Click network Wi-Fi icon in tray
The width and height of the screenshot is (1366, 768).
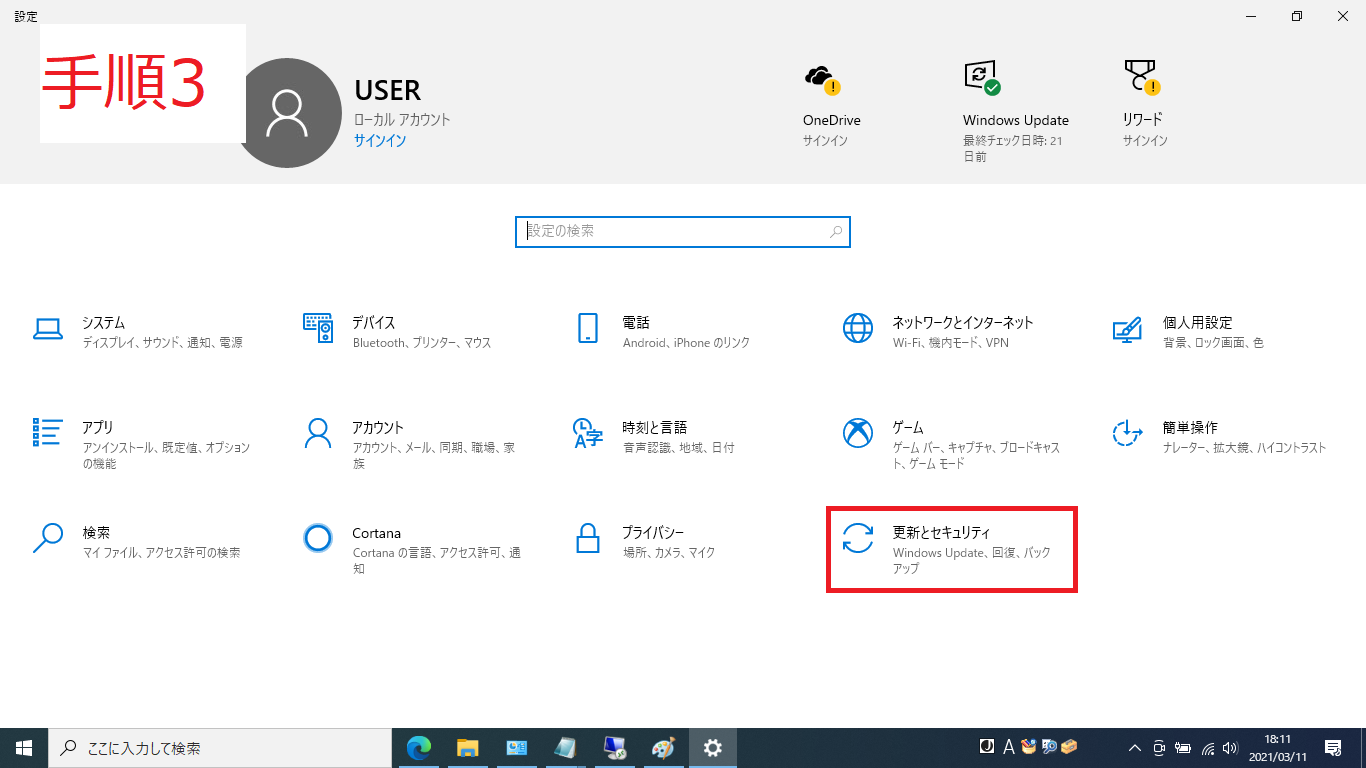coord(1207,747)
